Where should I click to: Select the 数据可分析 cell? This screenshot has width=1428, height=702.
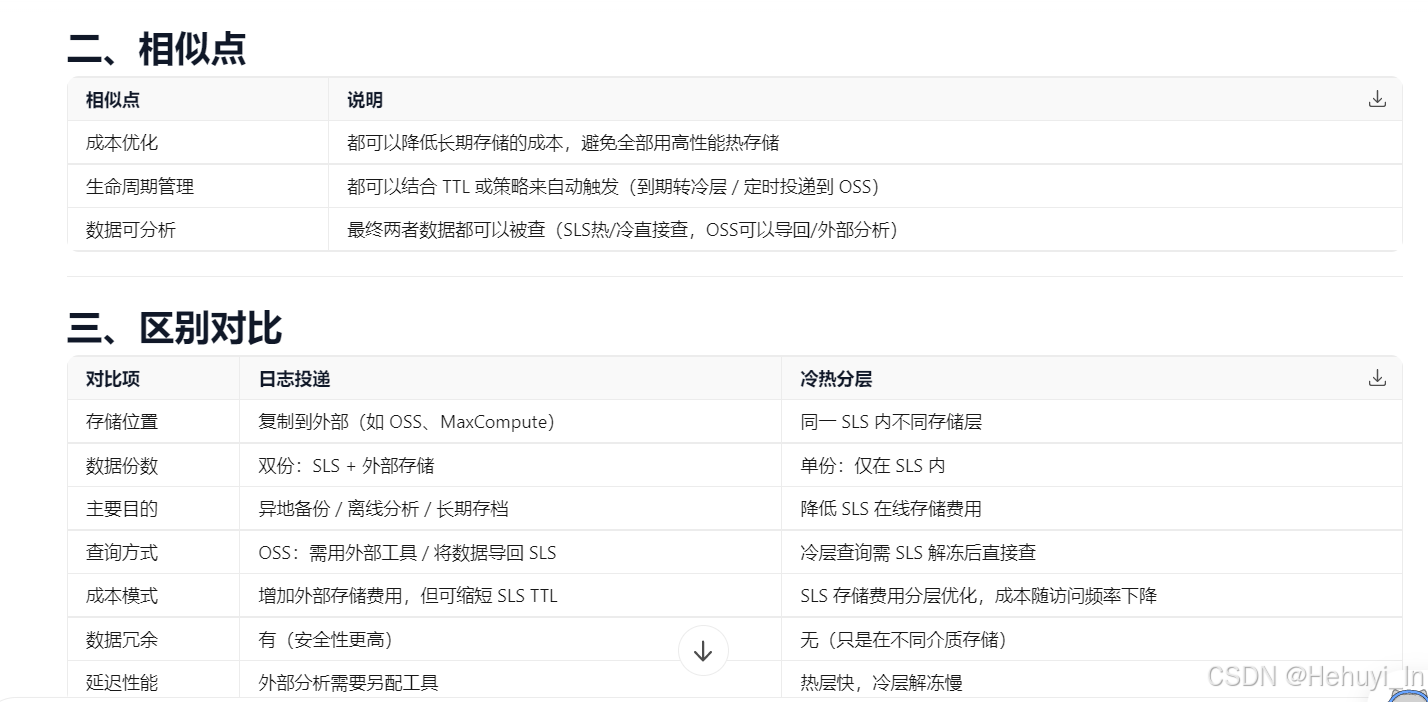click(x=131, y=230)
